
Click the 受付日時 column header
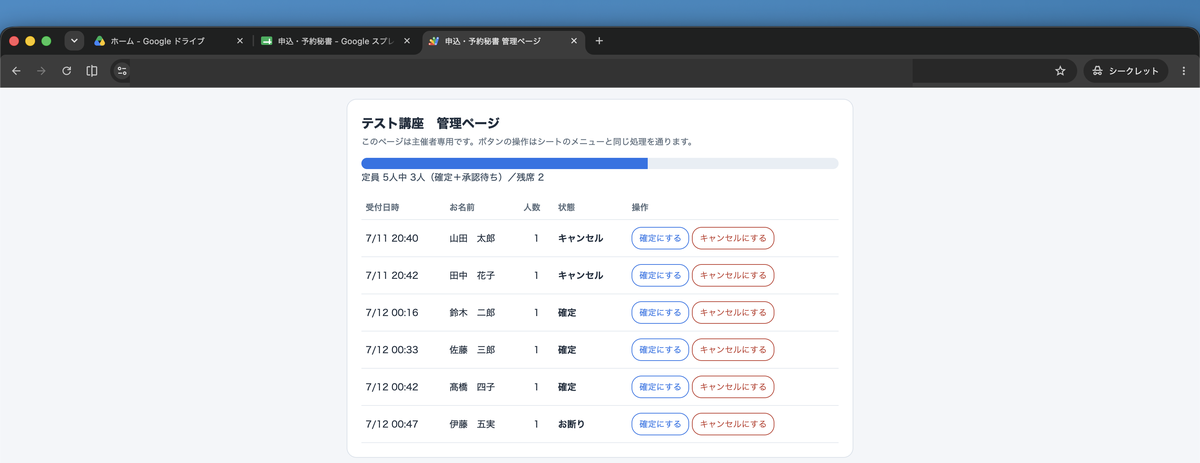[x=382, y=207]
